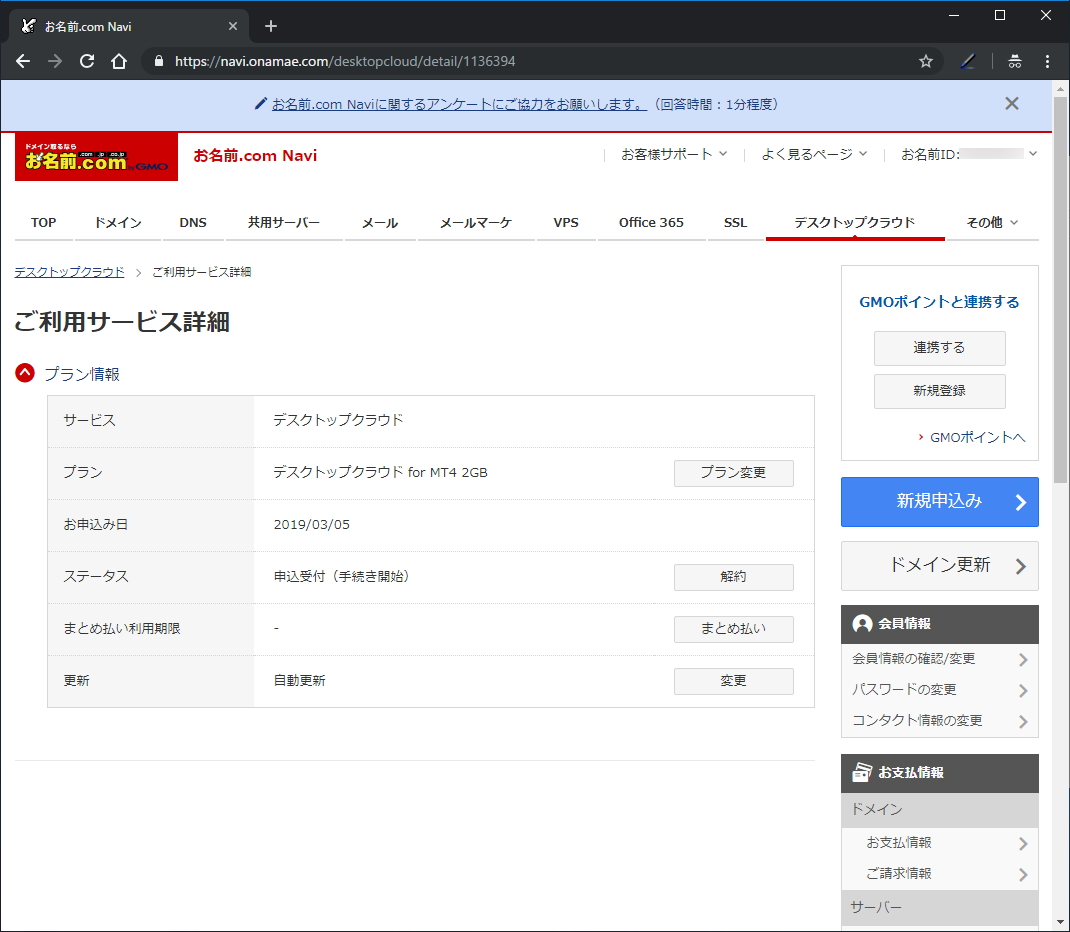This screenshot has width=1070, height=932.
Task: Bookmark this page with the star icon
Action: [926, 61]
